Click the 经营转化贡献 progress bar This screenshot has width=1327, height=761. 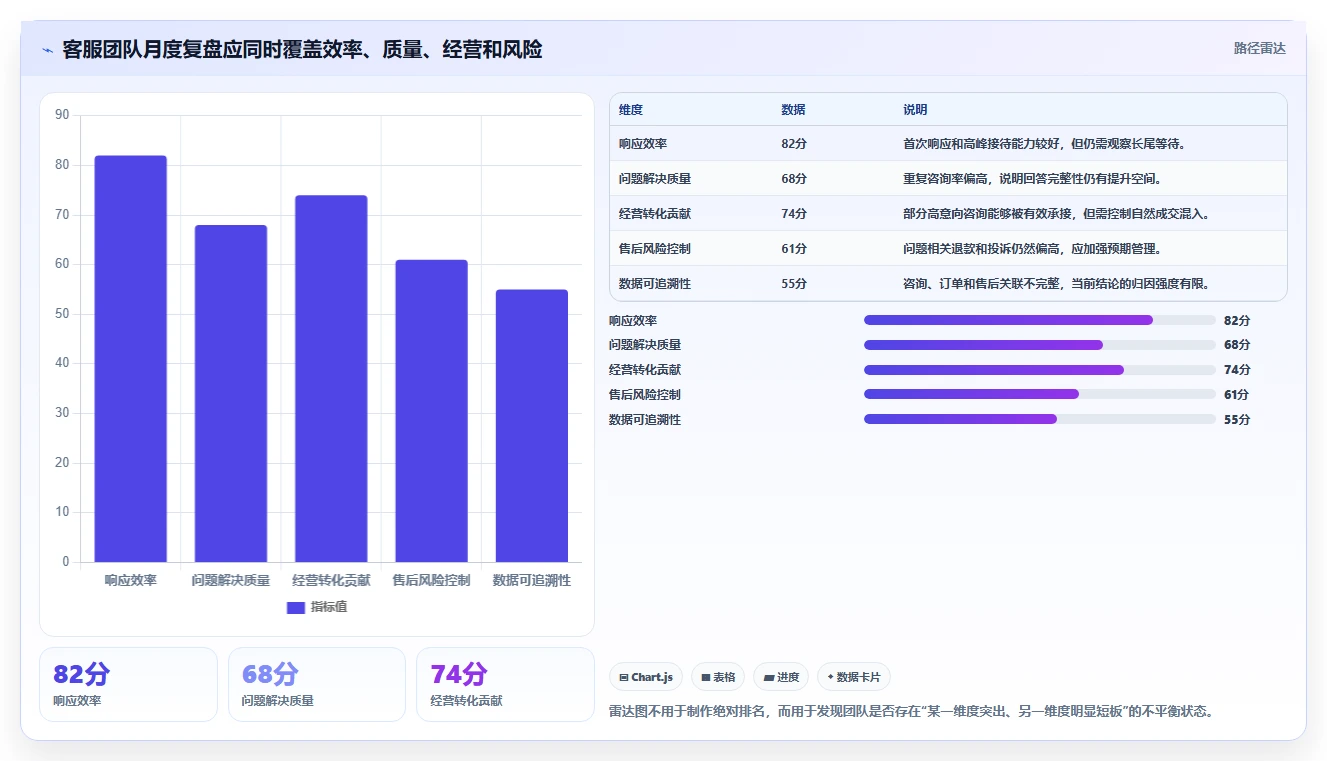coord(1040,370)
